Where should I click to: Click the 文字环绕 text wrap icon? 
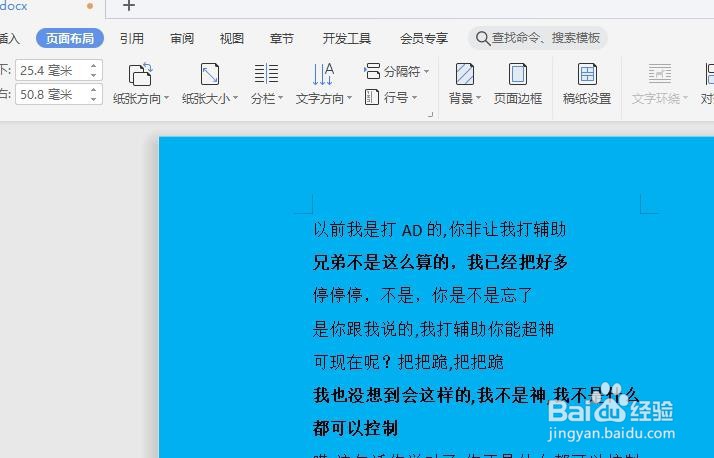point(660,74)
